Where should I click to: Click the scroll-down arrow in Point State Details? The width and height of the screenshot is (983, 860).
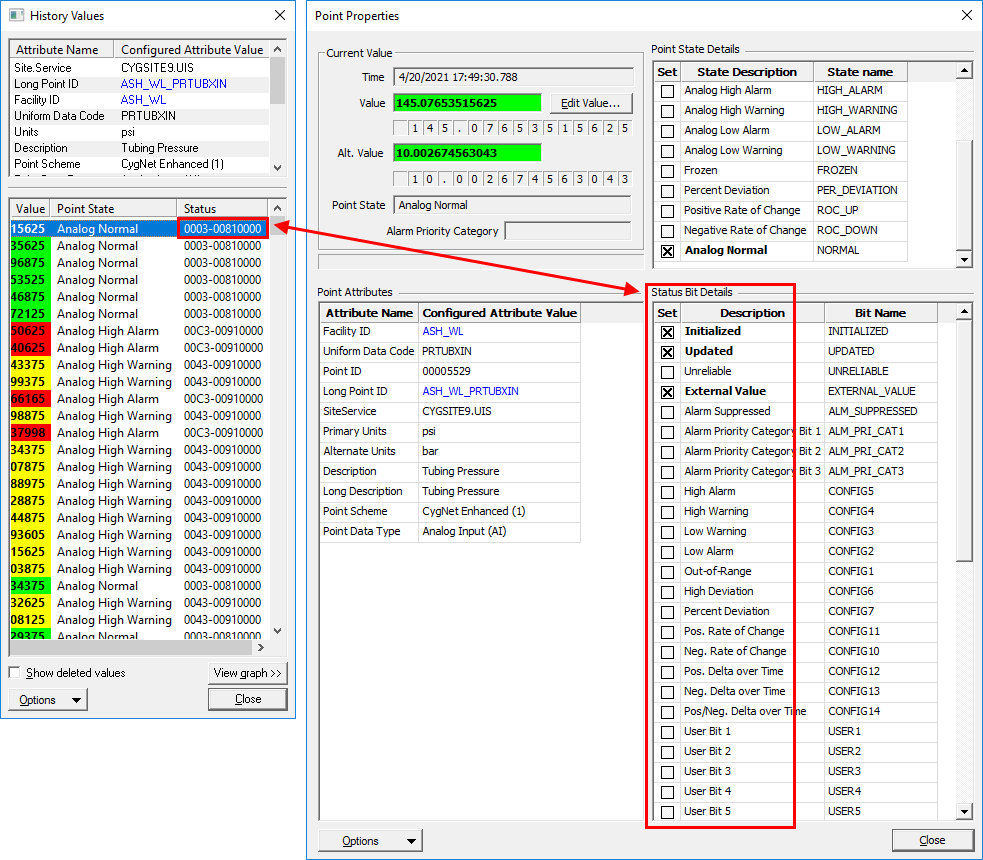click(x=964, y=259)
